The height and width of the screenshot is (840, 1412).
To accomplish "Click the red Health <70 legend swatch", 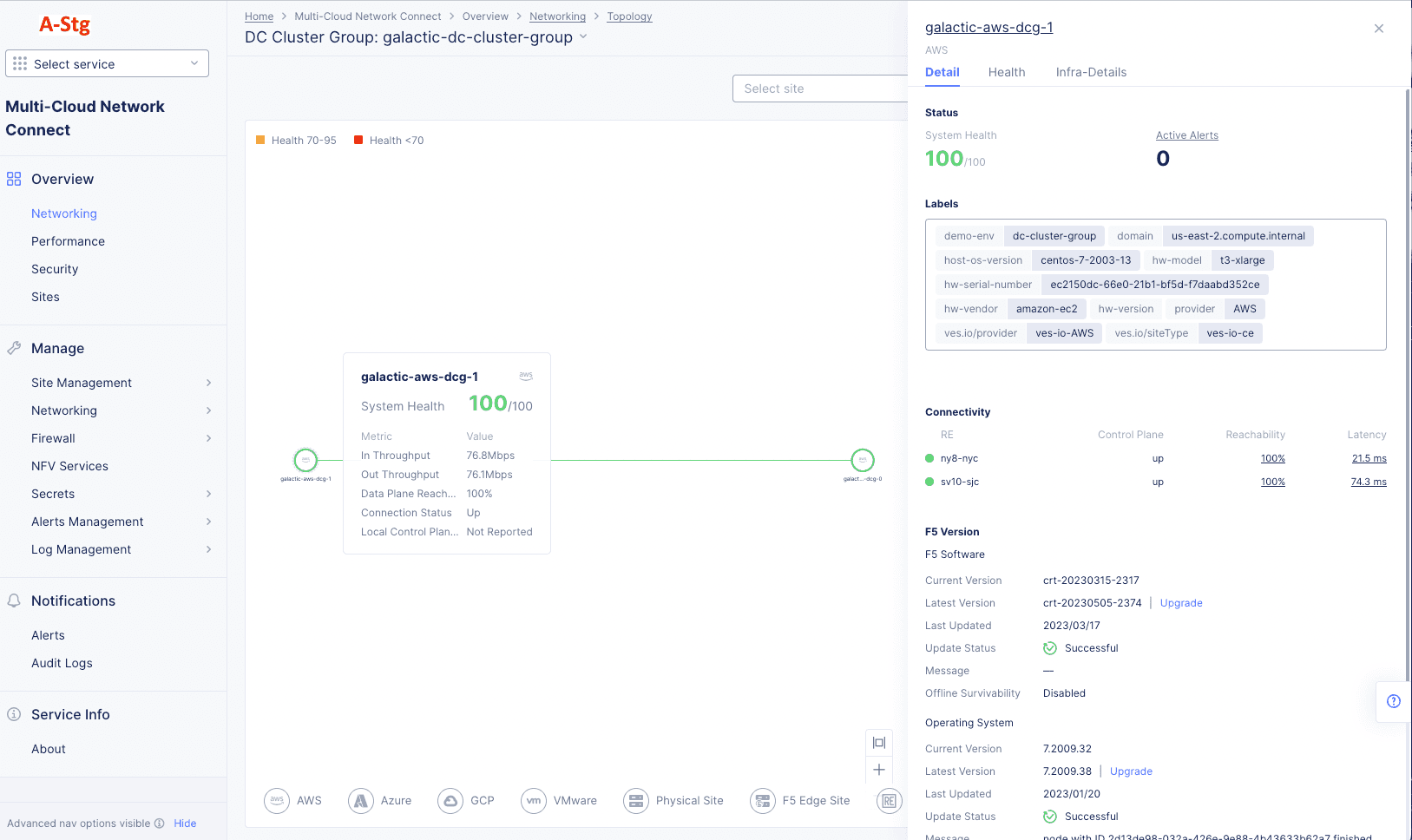I will tap(358, 139).
